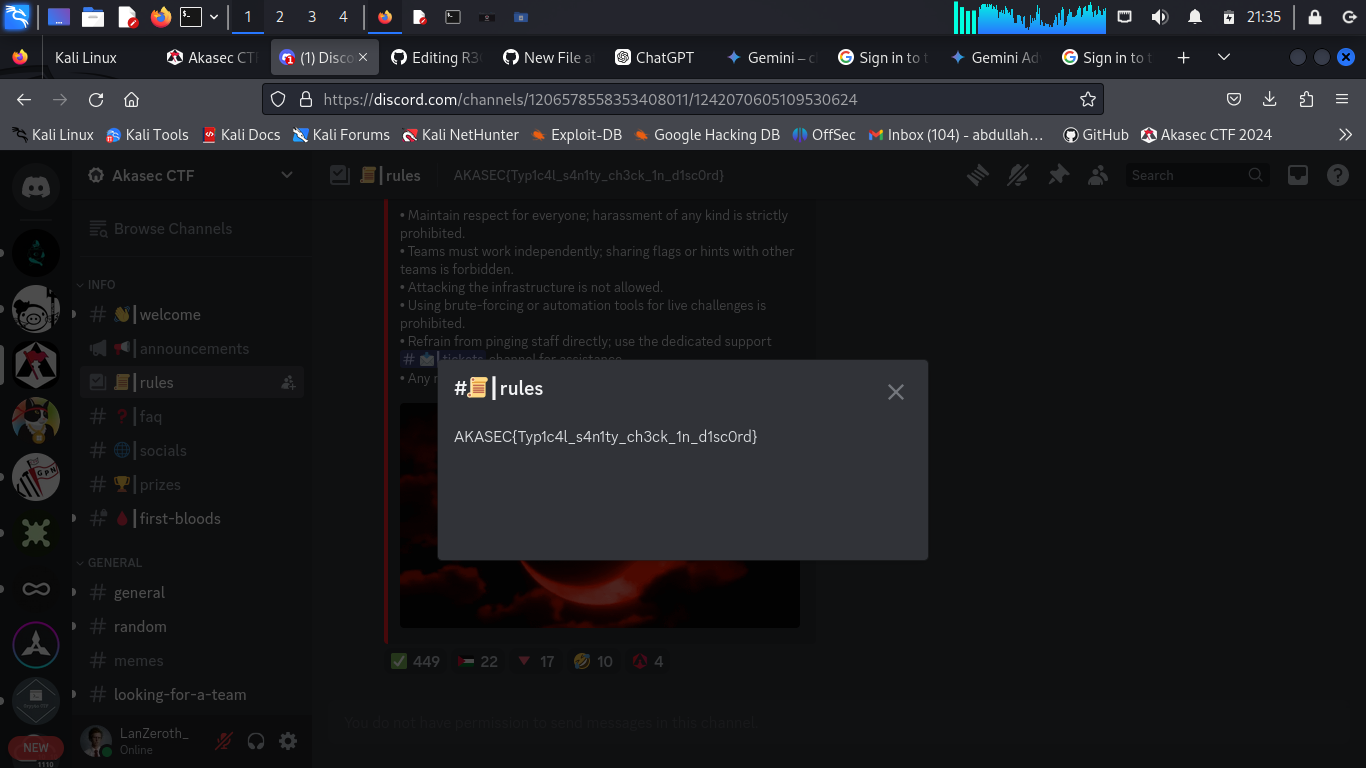
Task: Open the looking-for-a-team channel
Action: [x=192, y=695]
